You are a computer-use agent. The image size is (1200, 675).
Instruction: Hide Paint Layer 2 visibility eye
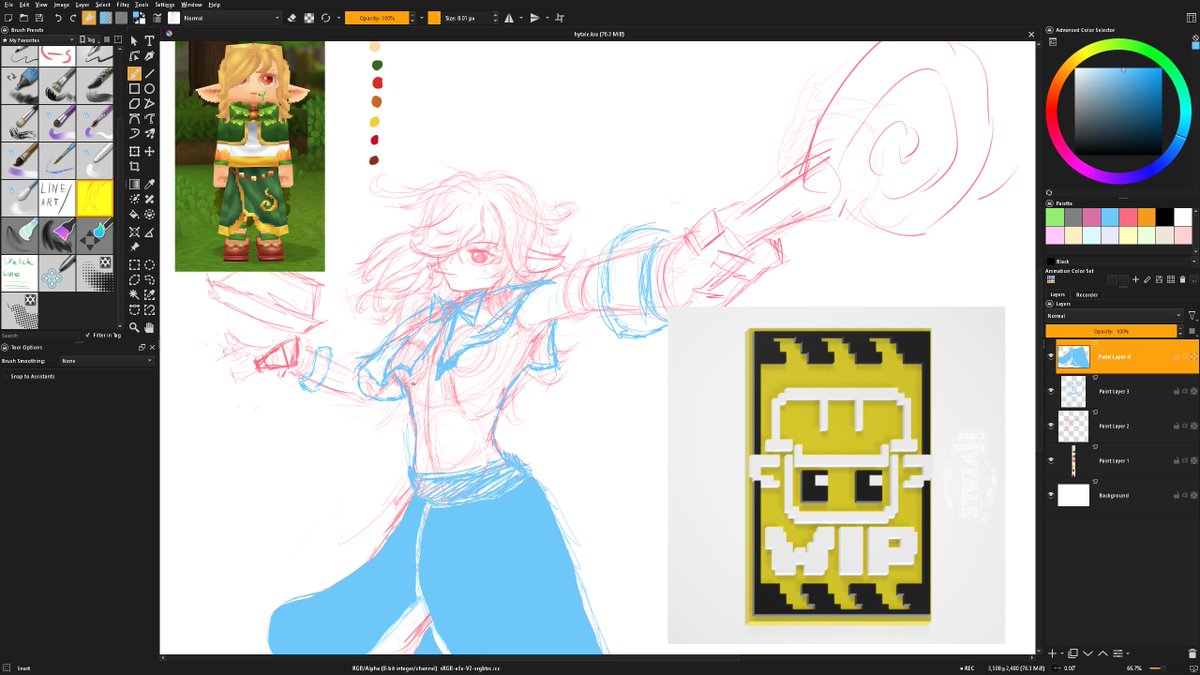click(x=1051, y=426)
